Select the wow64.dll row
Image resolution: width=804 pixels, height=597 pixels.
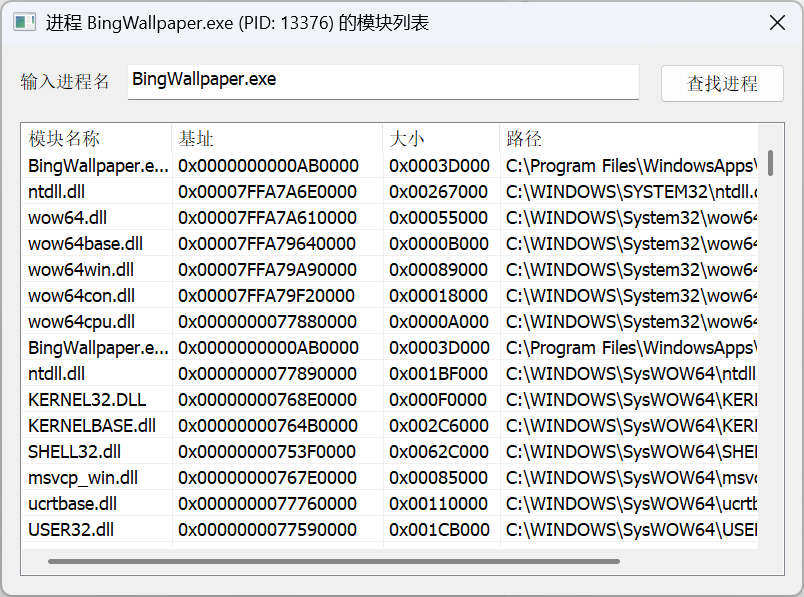390,218
